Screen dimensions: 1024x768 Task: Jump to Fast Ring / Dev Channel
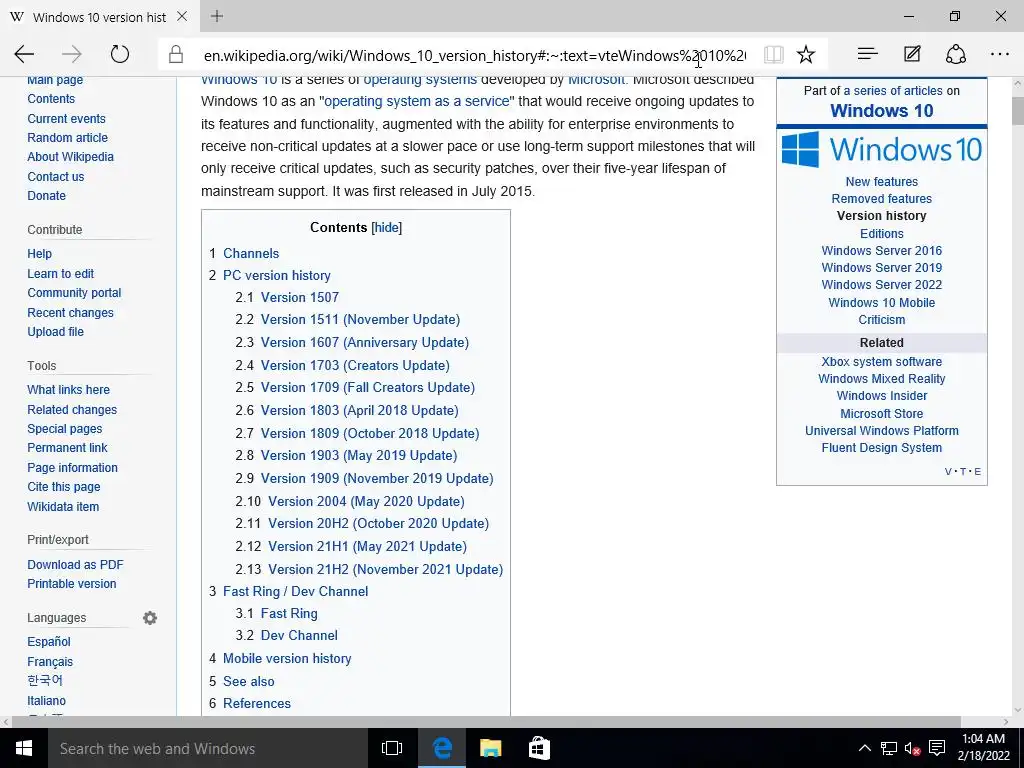point(296,591)
